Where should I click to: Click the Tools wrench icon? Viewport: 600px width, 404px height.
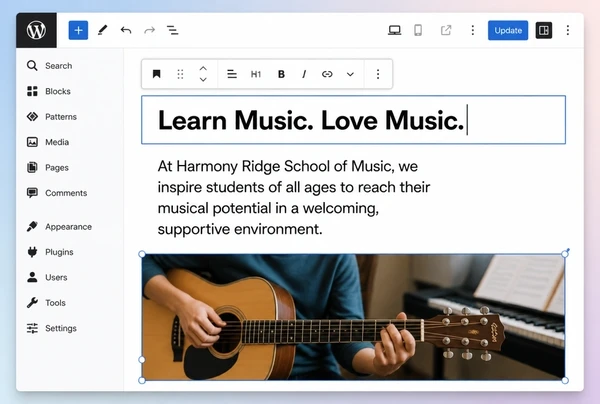point(33,303)
